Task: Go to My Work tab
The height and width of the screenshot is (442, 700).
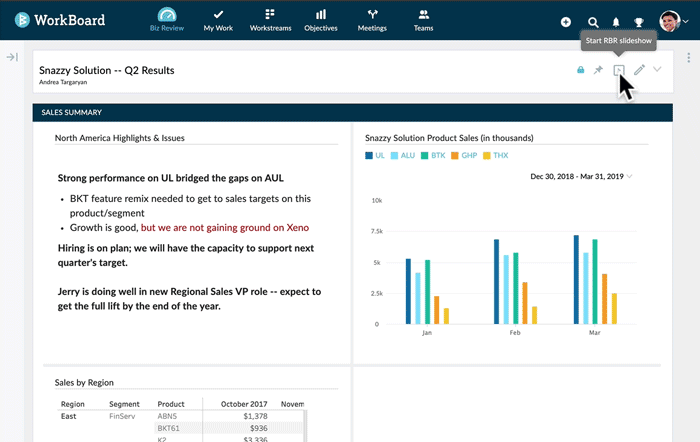Action: tap(218, 21)
